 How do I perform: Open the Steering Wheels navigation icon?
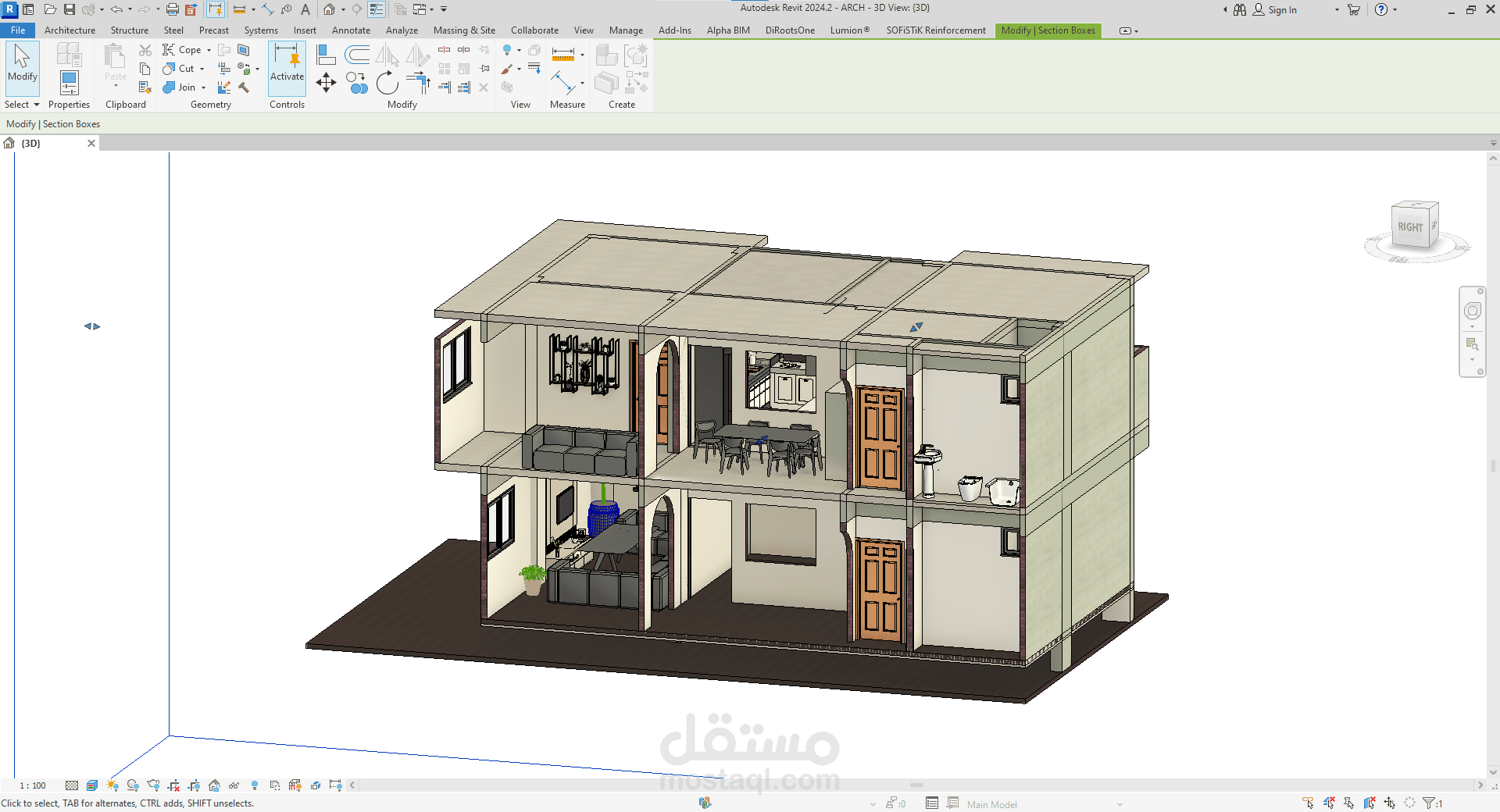point(1473,311)
